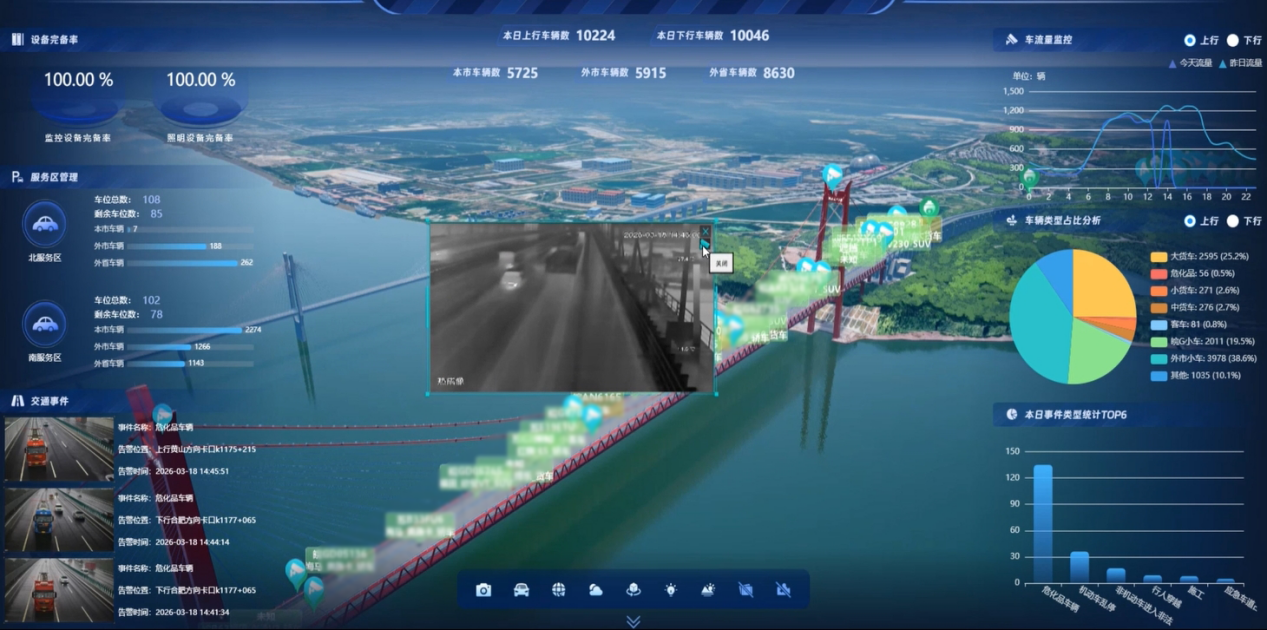Click the car icon in bottom toolbar
Screen dimensions: 1267x630
521,590
